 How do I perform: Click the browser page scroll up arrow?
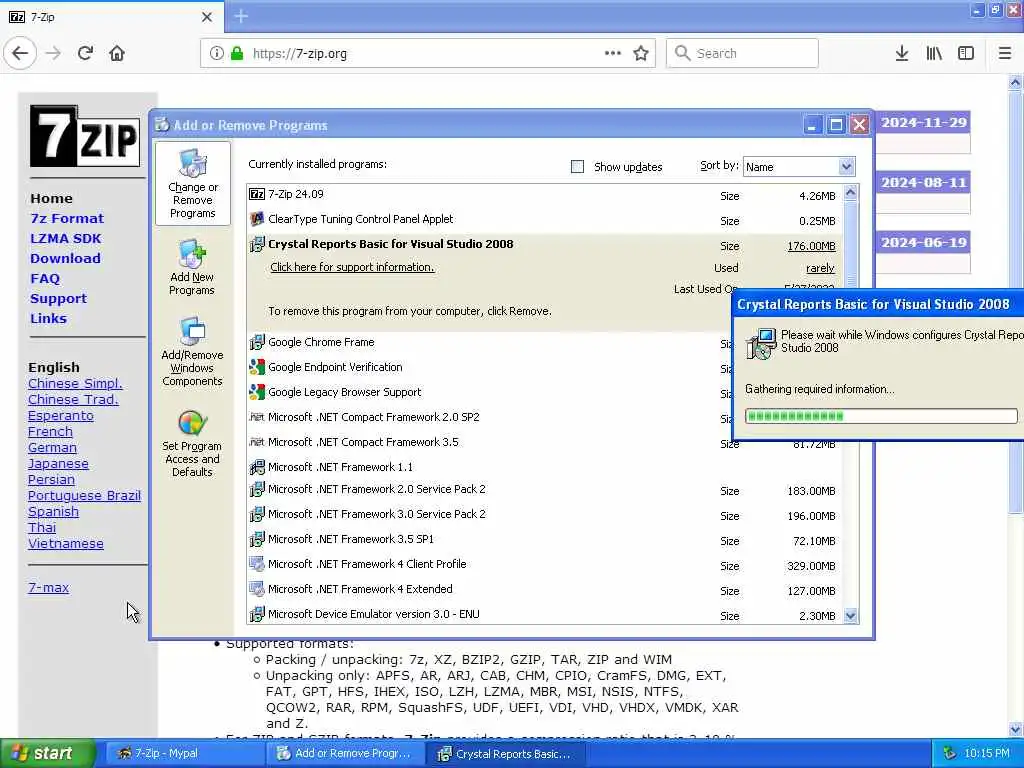click(1015, 82)
